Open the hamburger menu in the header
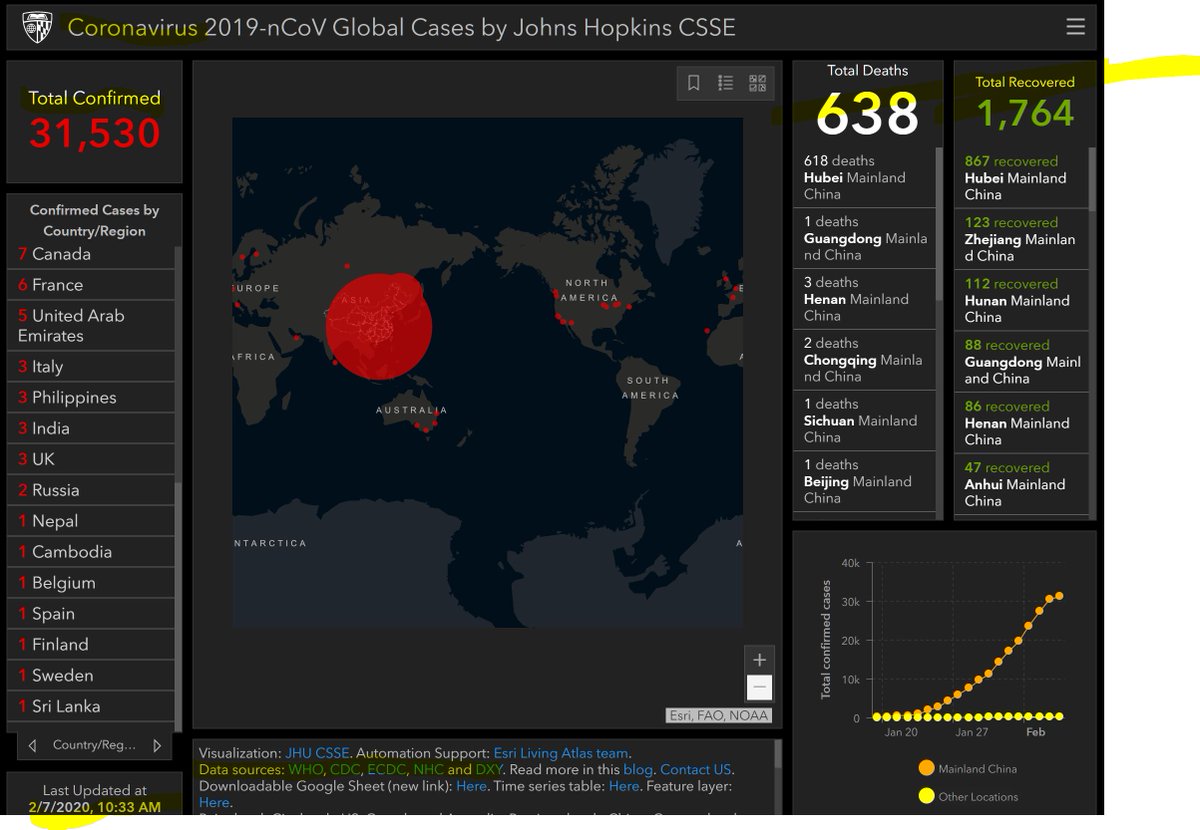 pos(1075,27)
